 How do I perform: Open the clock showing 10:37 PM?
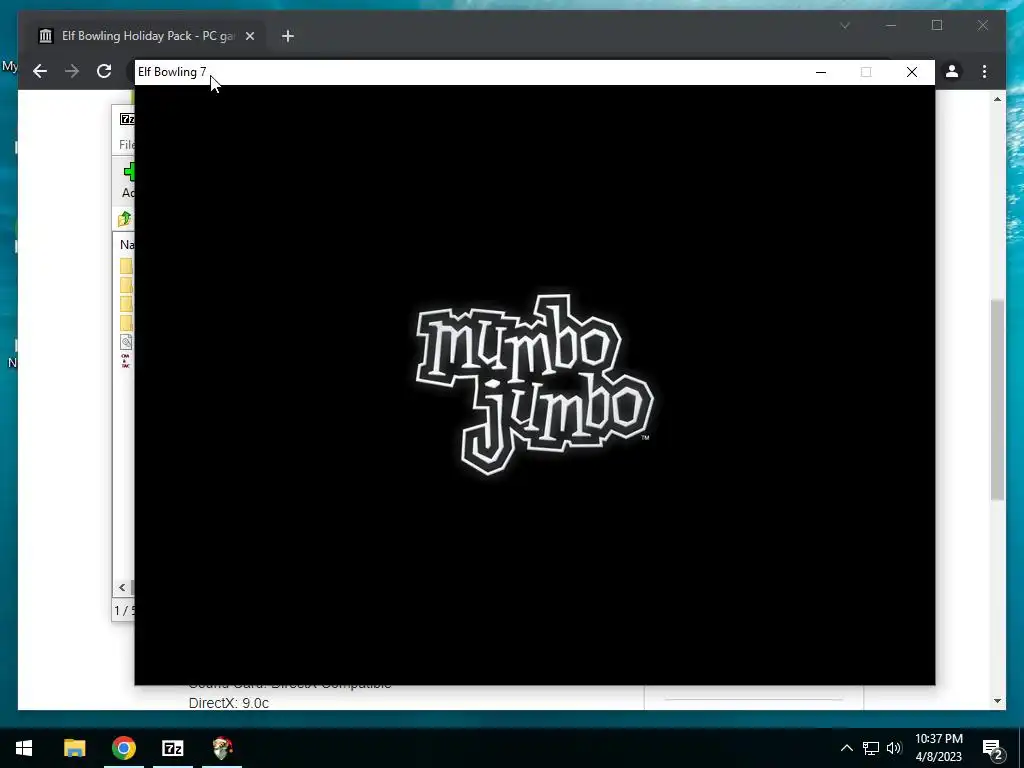coord(938,748)
